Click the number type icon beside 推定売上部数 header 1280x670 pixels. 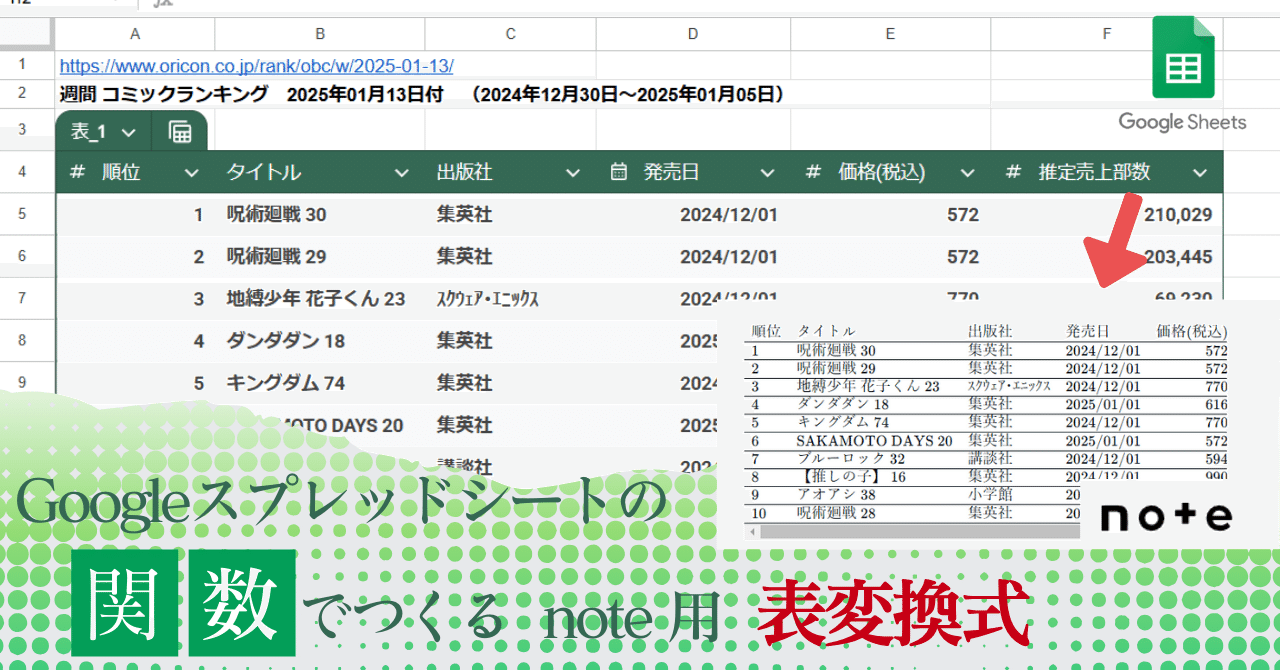tap(1014, 173)
